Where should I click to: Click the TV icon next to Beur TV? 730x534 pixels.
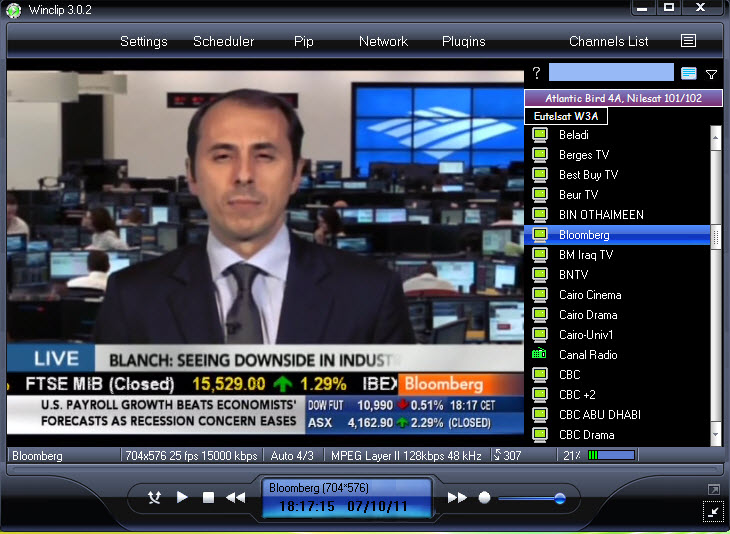tap(540, 195)
